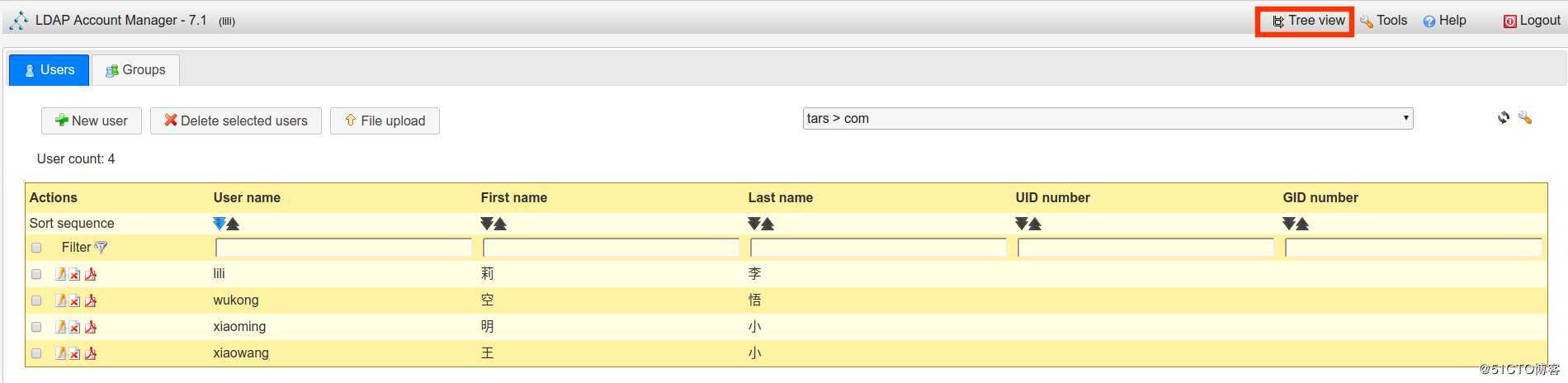Click the edit icon for user xiaowang
The width and height of the screenshot is (1568, 383).
click(60, 353)
